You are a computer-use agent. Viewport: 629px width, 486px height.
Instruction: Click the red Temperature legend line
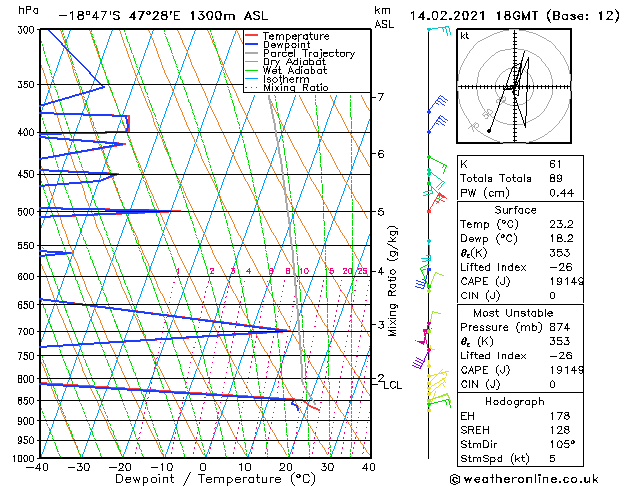(x=251, y=36)
